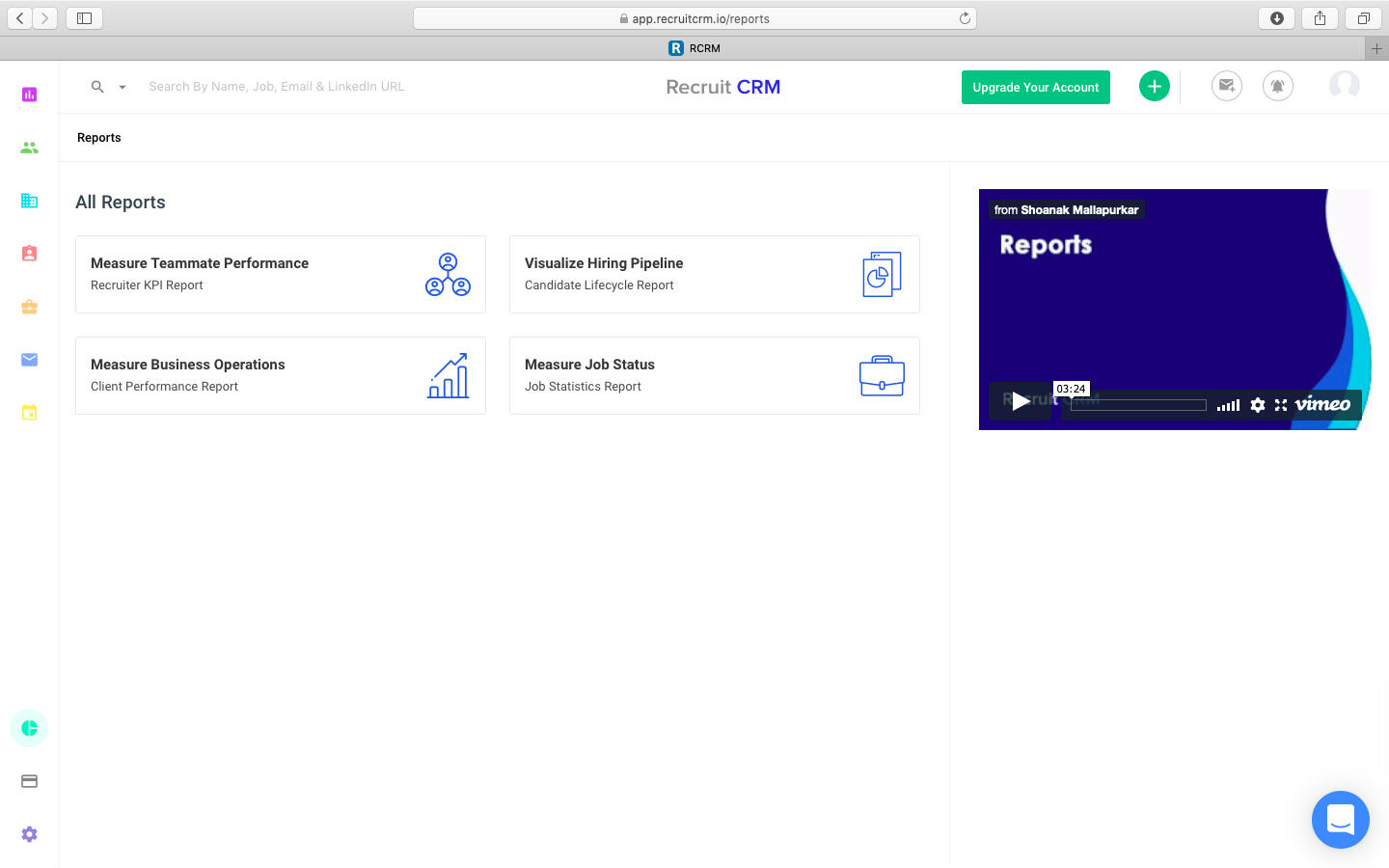Open a new browser tab
Viewport: 1389px width, 868px height.
pos(1376,48)
